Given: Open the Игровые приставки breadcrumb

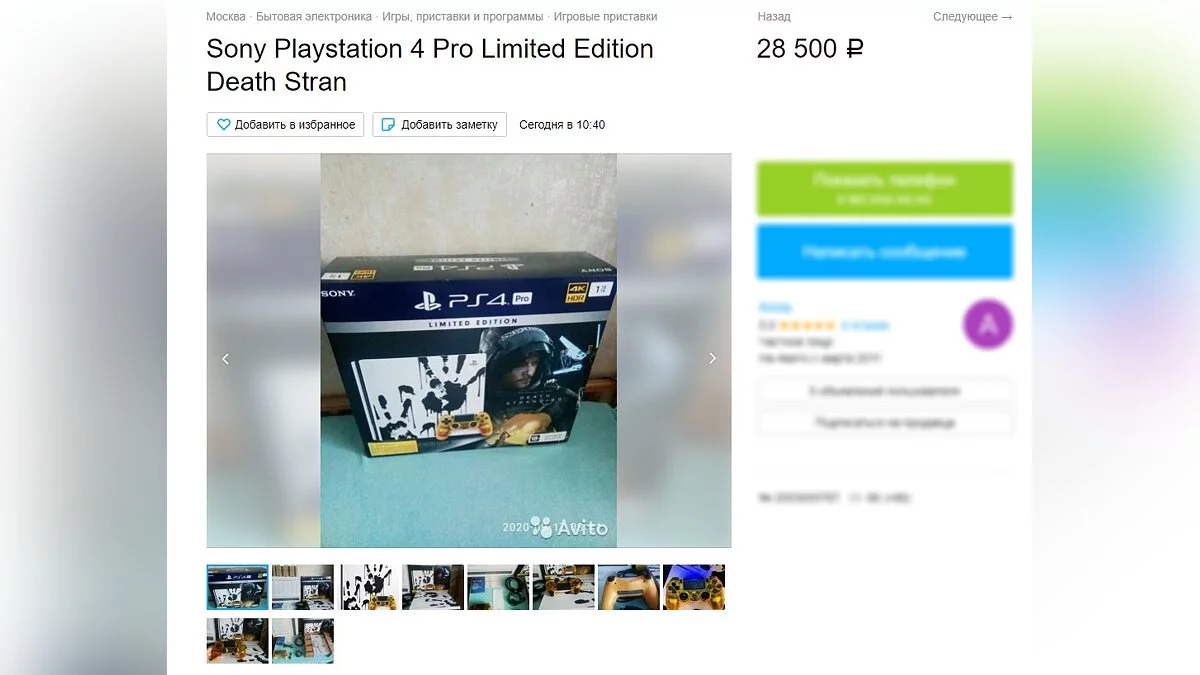Looking at the screenshot, I should (605, 17).
